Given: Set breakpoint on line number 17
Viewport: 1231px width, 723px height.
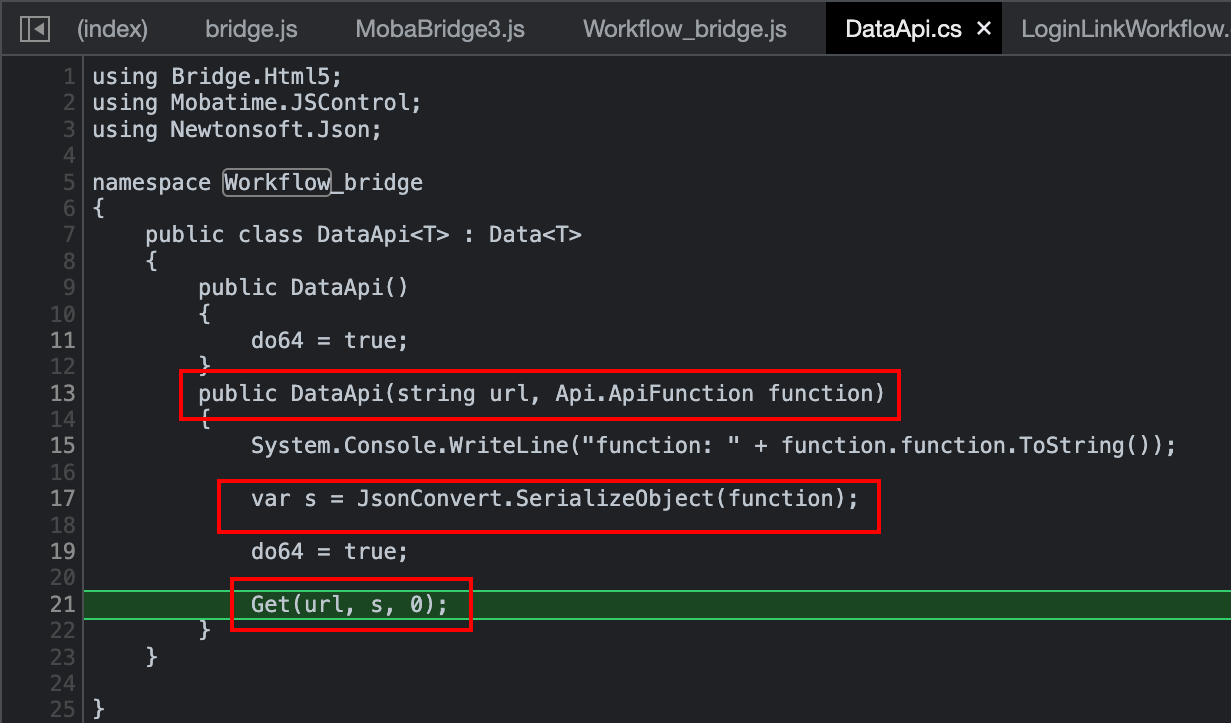Looking at the screenshot, I should pos(62,498).
